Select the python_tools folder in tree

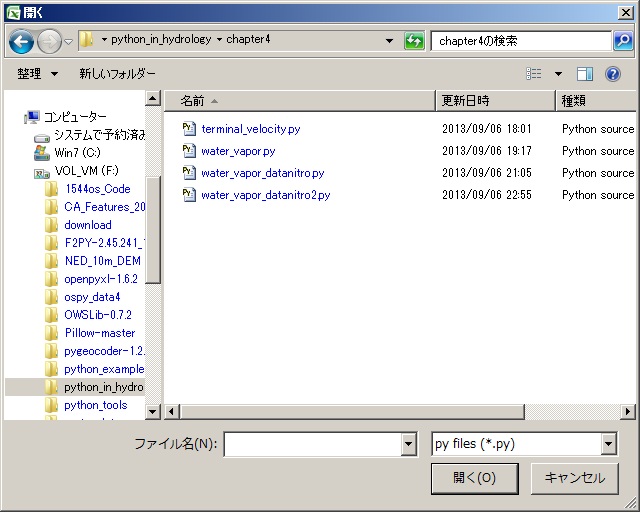[95, 405]
